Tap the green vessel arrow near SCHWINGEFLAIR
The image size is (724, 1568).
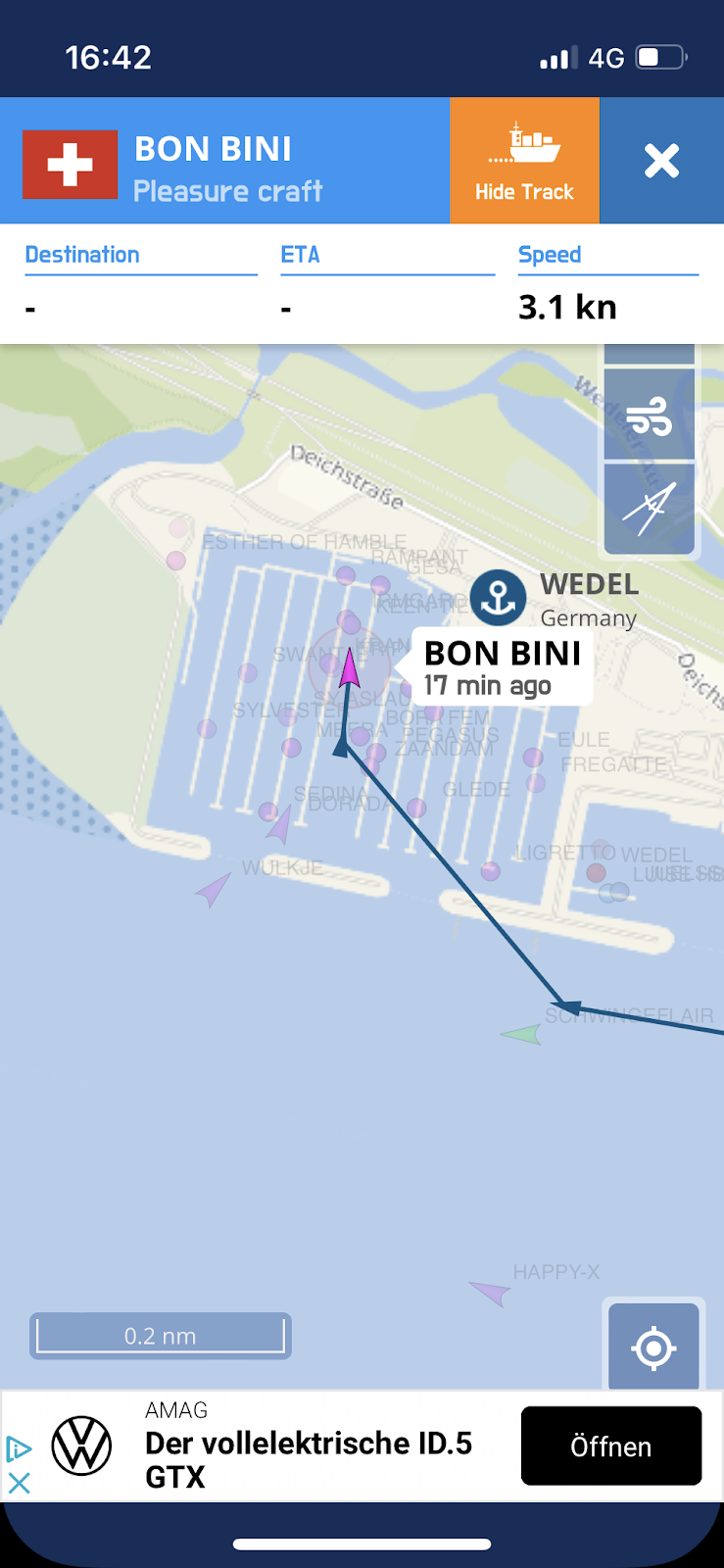point(521,1034)
